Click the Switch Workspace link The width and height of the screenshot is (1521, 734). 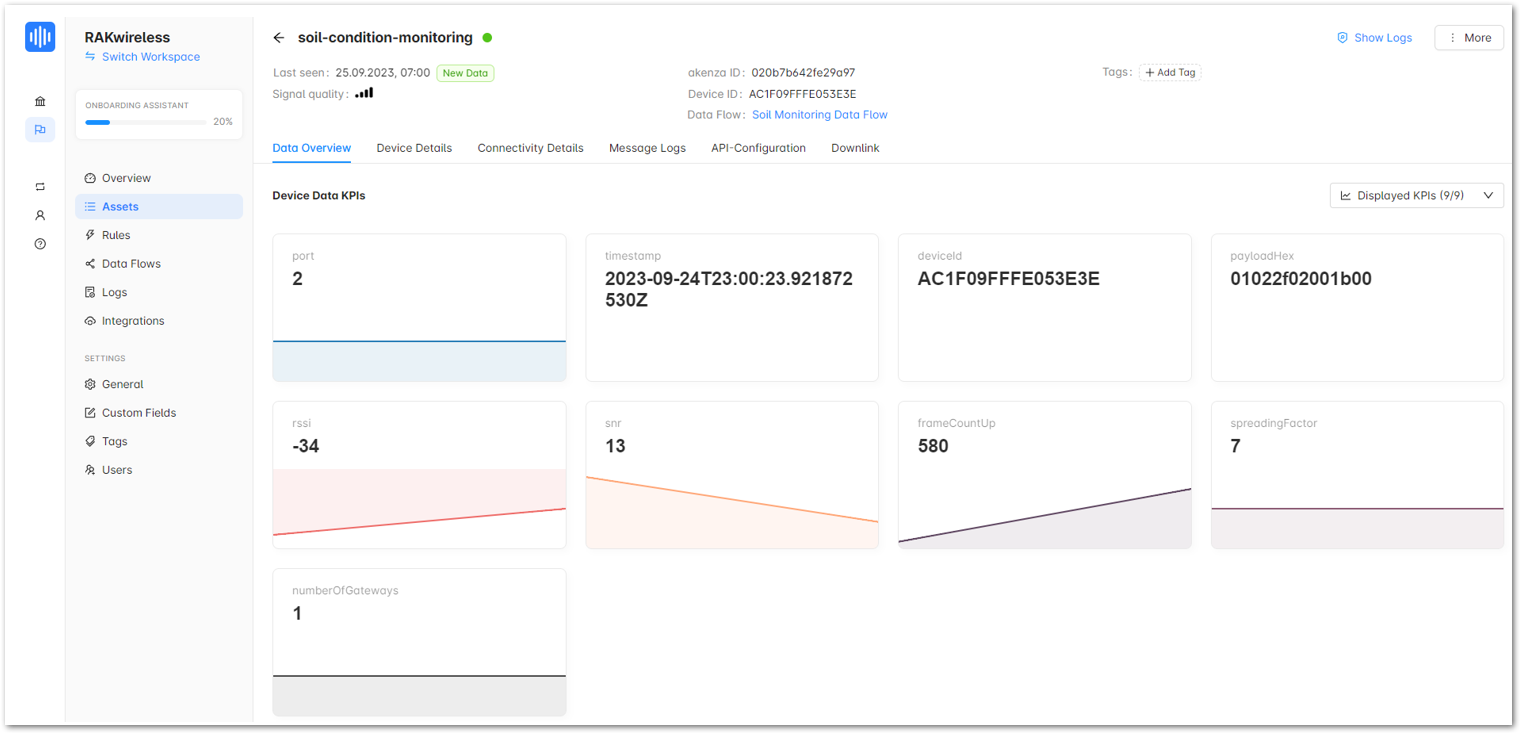(x=151, y=57)
